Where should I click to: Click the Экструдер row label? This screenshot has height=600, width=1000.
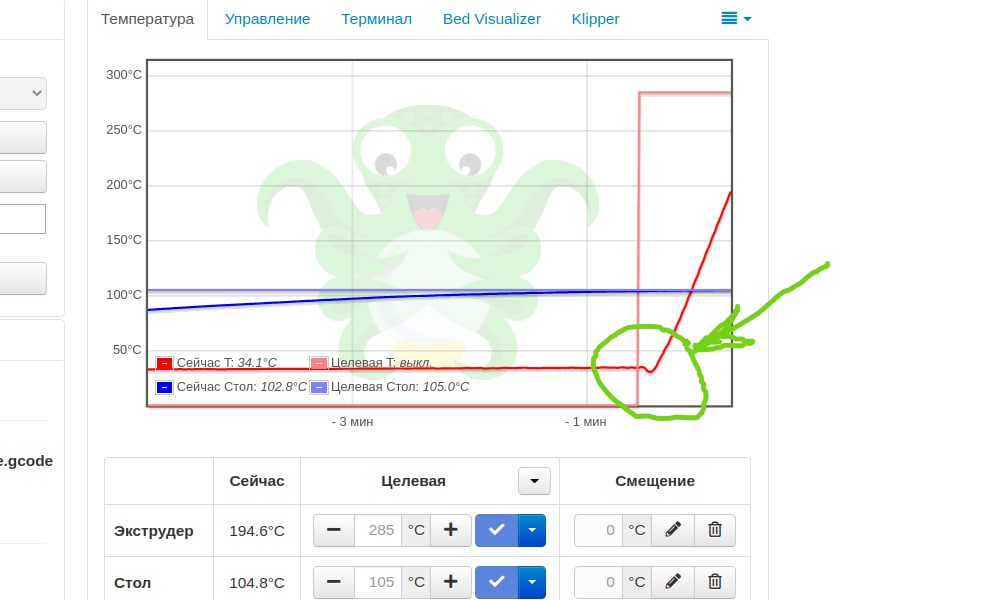click(x=154, y=531)
